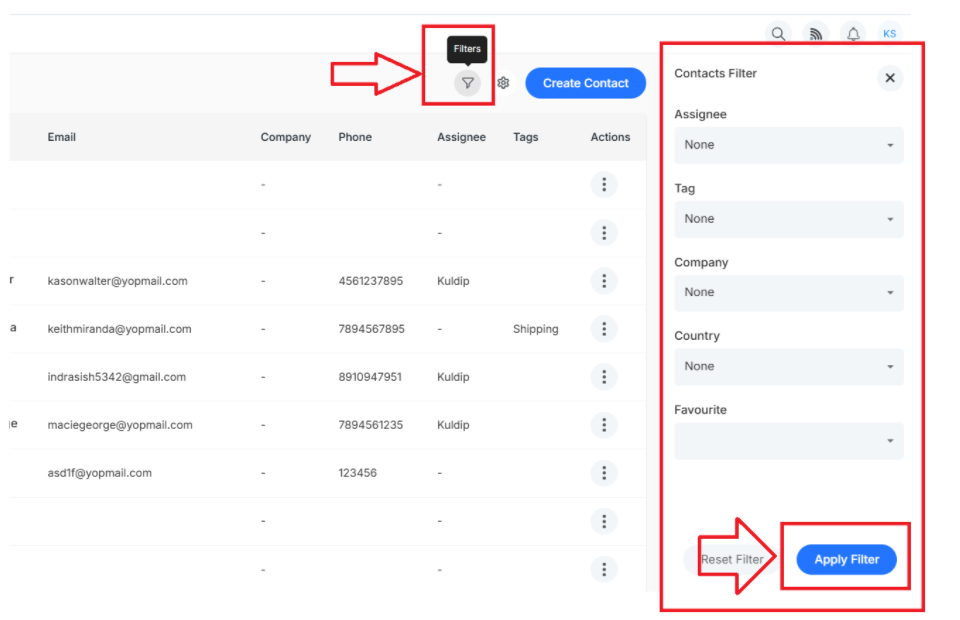960x620 pixels.
Task: Click Kuldip assignee in indrasish5342 row
Action: pyautogui.click(x=453, y=377)
